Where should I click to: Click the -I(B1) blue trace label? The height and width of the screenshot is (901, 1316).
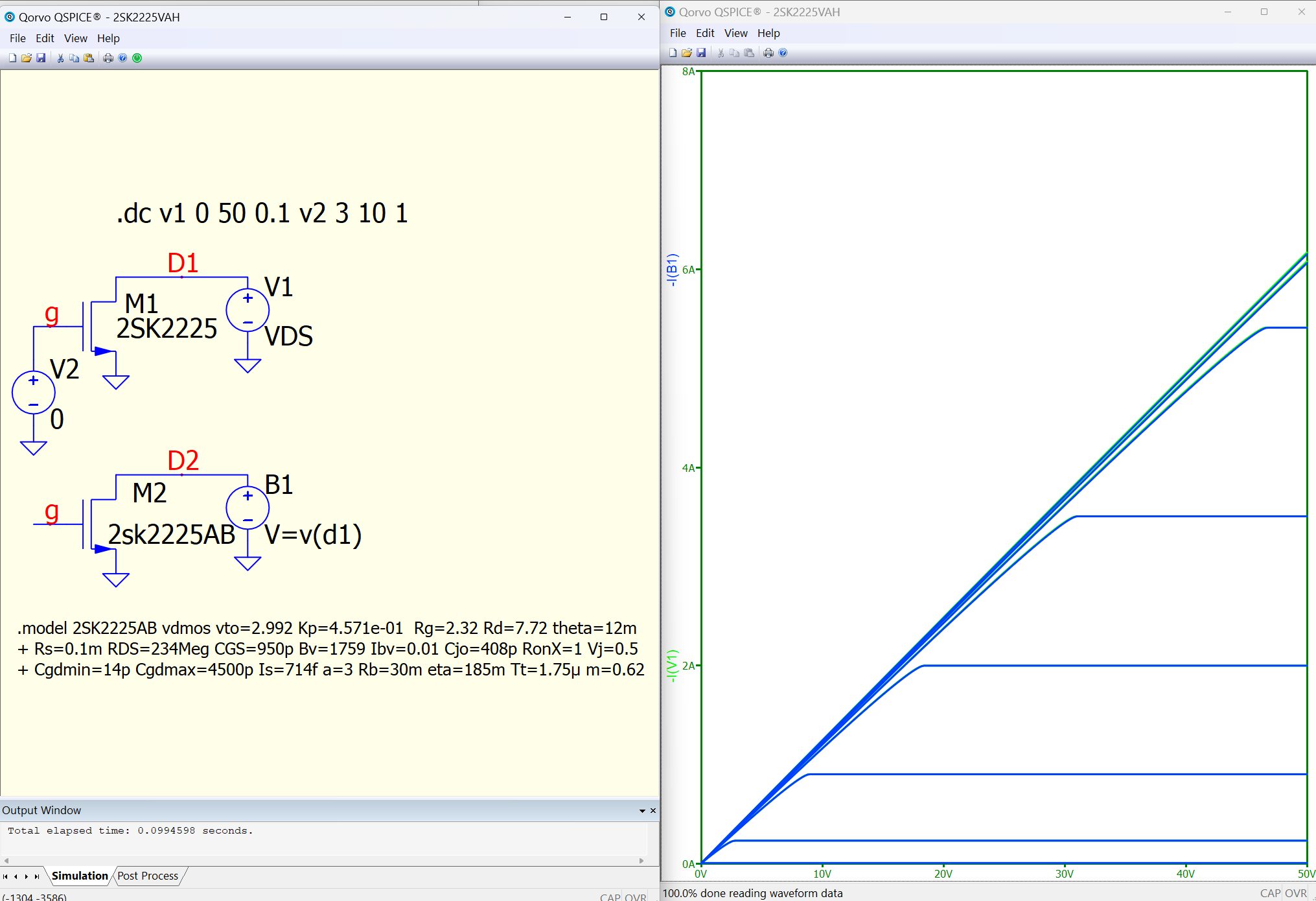coord(672,270)
